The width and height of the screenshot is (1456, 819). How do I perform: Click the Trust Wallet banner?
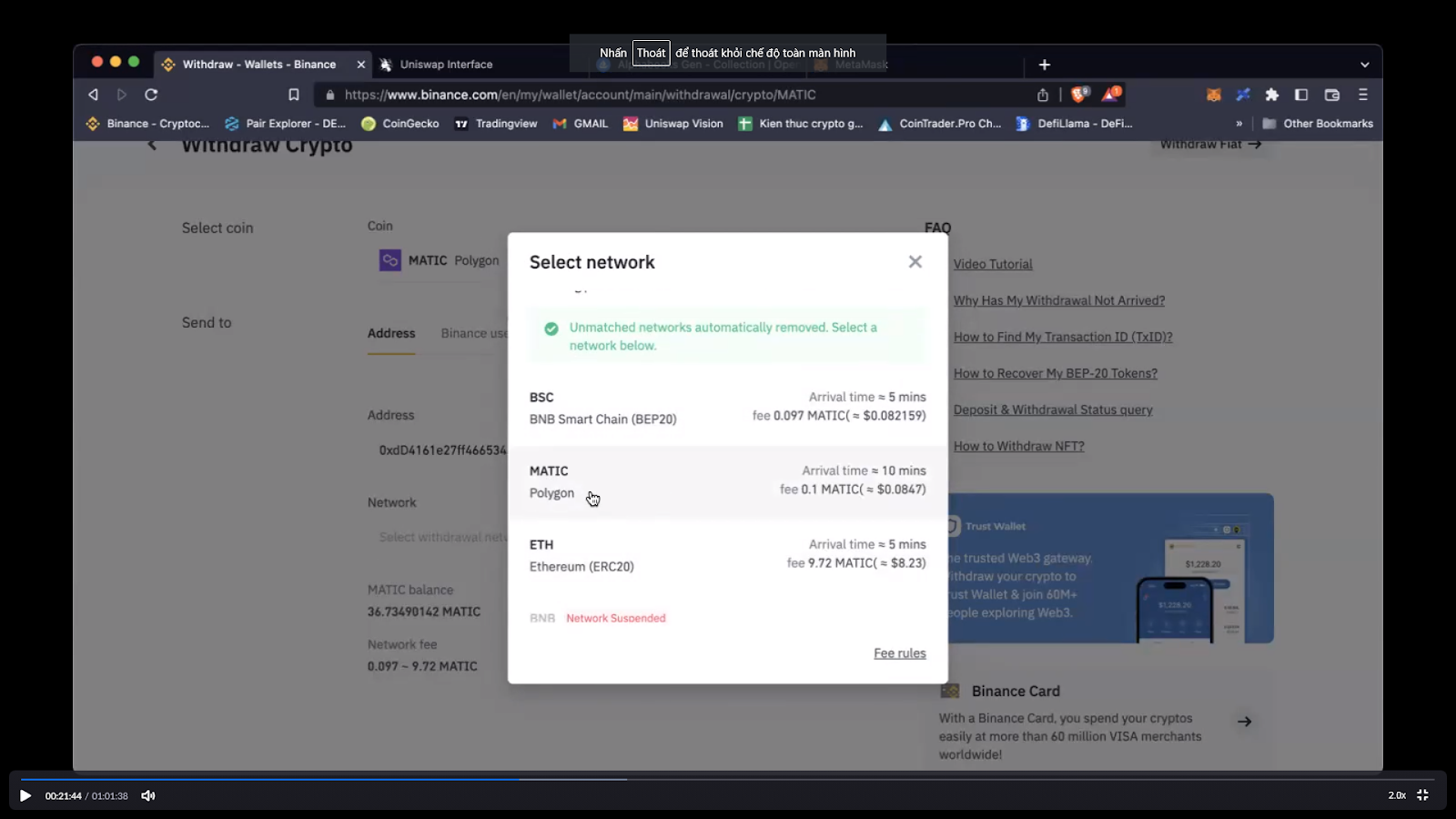tap(1110, 568)
